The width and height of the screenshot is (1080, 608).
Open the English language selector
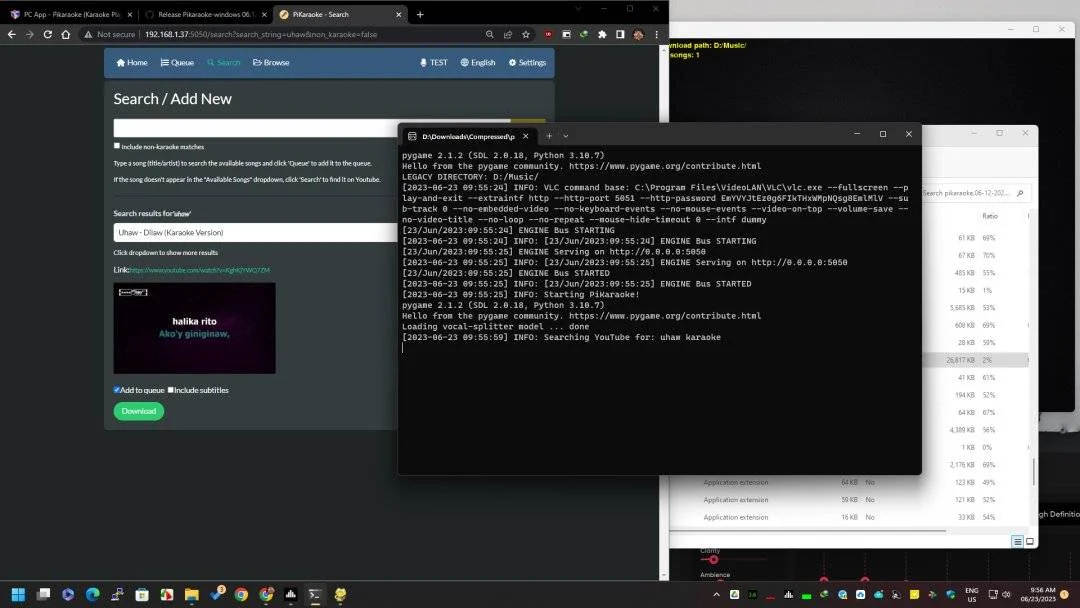tap(478, 63)
